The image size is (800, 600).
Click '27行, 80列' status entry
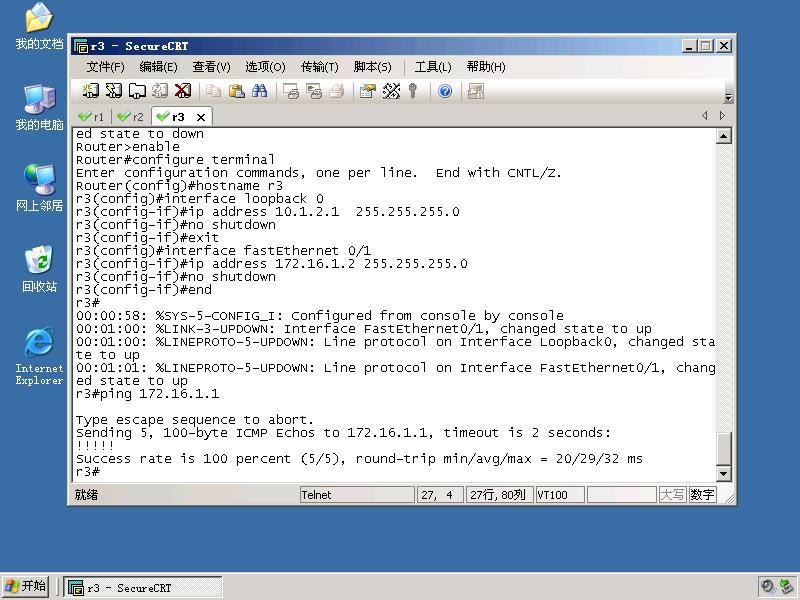coord(499,494)
